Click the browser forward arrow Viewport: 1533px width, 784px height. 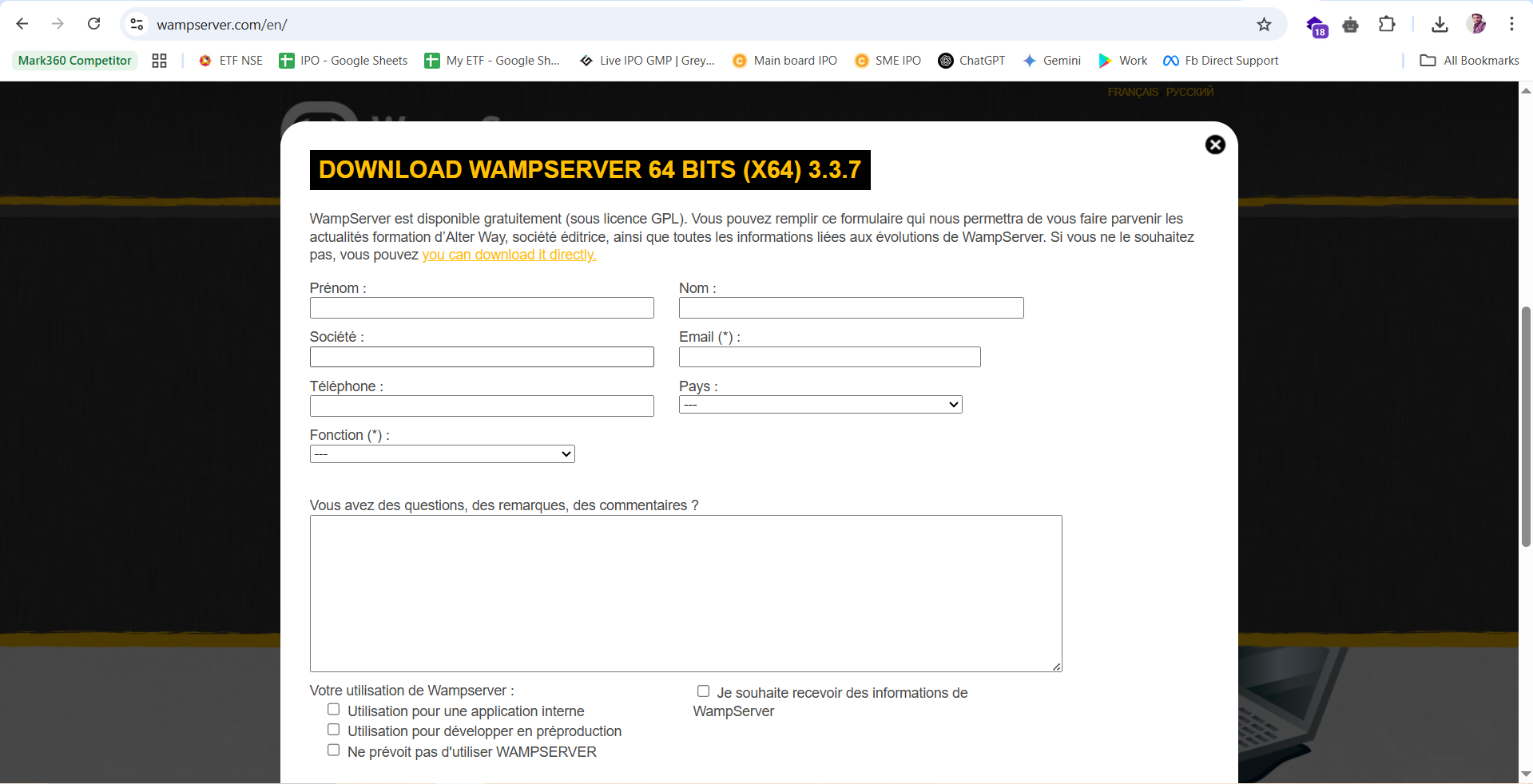point(58,24)
